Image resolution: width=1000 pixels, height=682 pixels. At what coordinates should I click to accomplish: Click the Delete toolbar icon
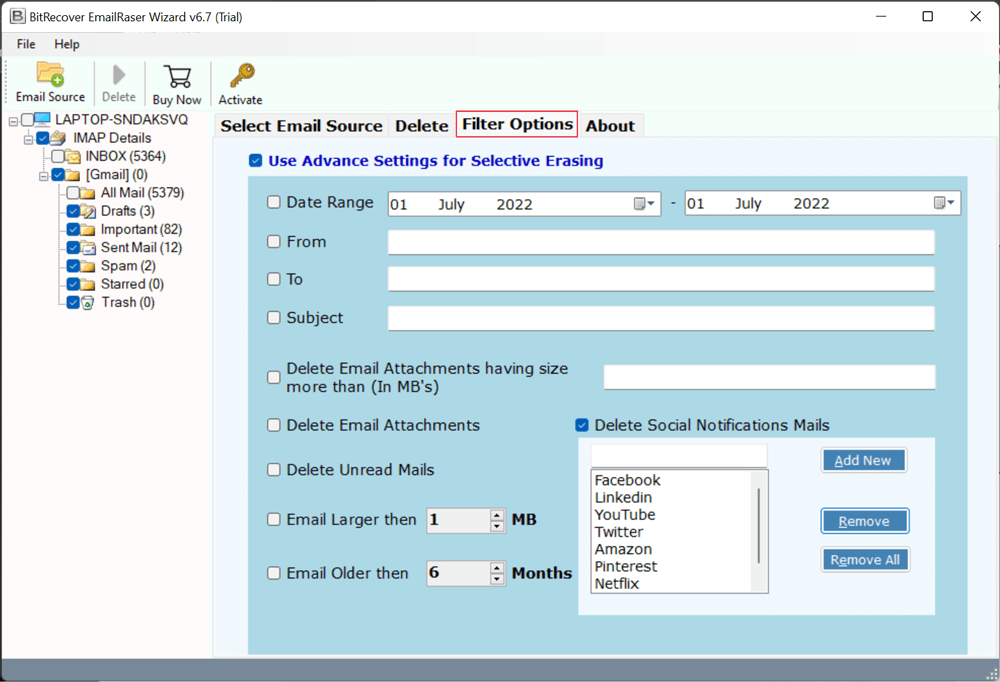pos(119,77)
